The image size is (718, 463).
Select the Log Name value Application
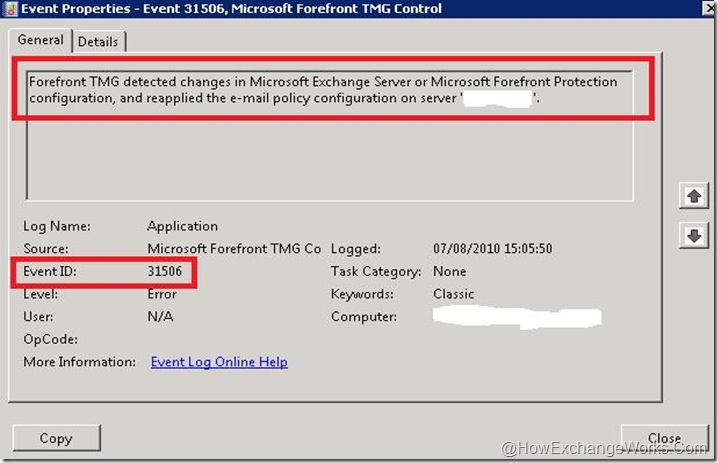183,226
